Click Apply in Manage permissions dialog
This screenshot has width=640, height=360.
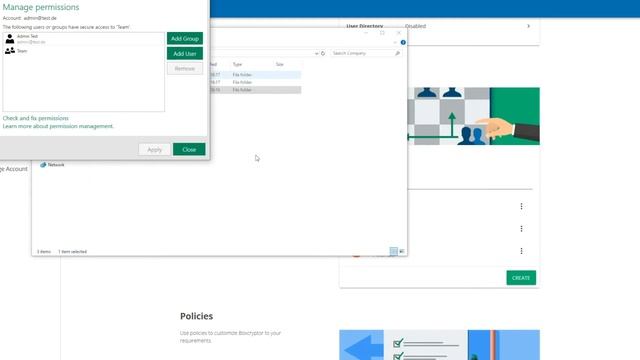pyautogui.click(x=154, y=150)
